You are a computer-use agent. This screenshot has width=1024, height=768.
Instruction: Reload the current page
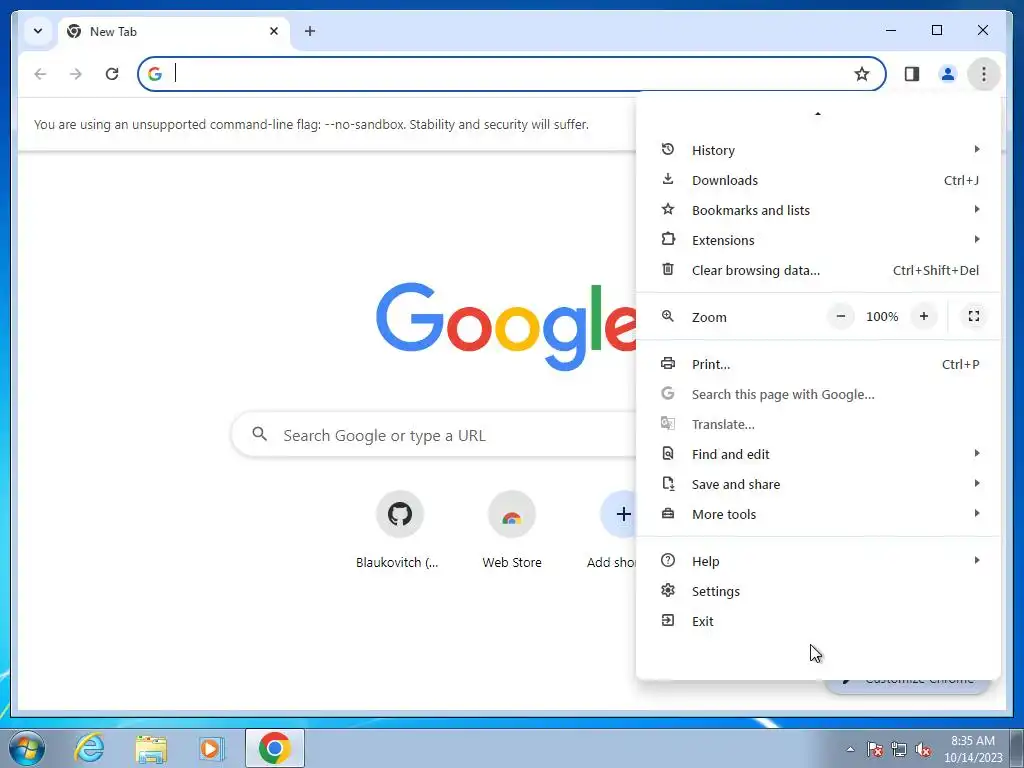click(112, 74)
